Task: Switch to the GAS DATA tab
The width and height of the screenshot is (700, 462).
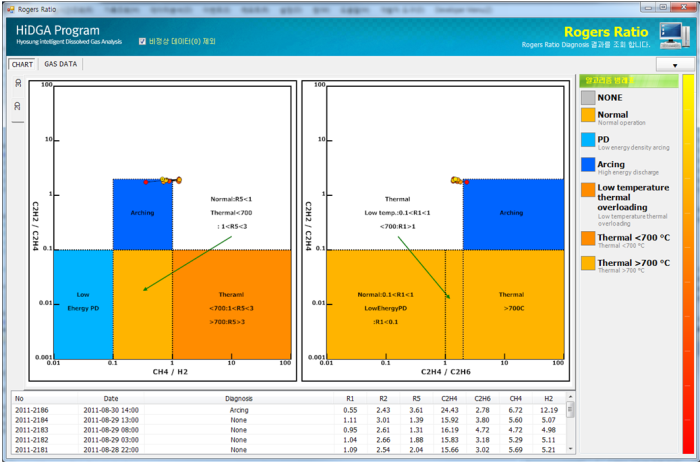Action: 60,64
